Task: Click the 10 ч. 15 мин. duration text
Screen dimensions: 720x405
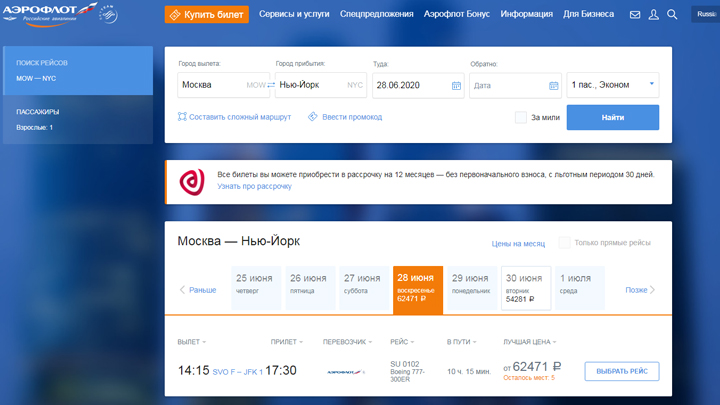Action: coord(469,371)
